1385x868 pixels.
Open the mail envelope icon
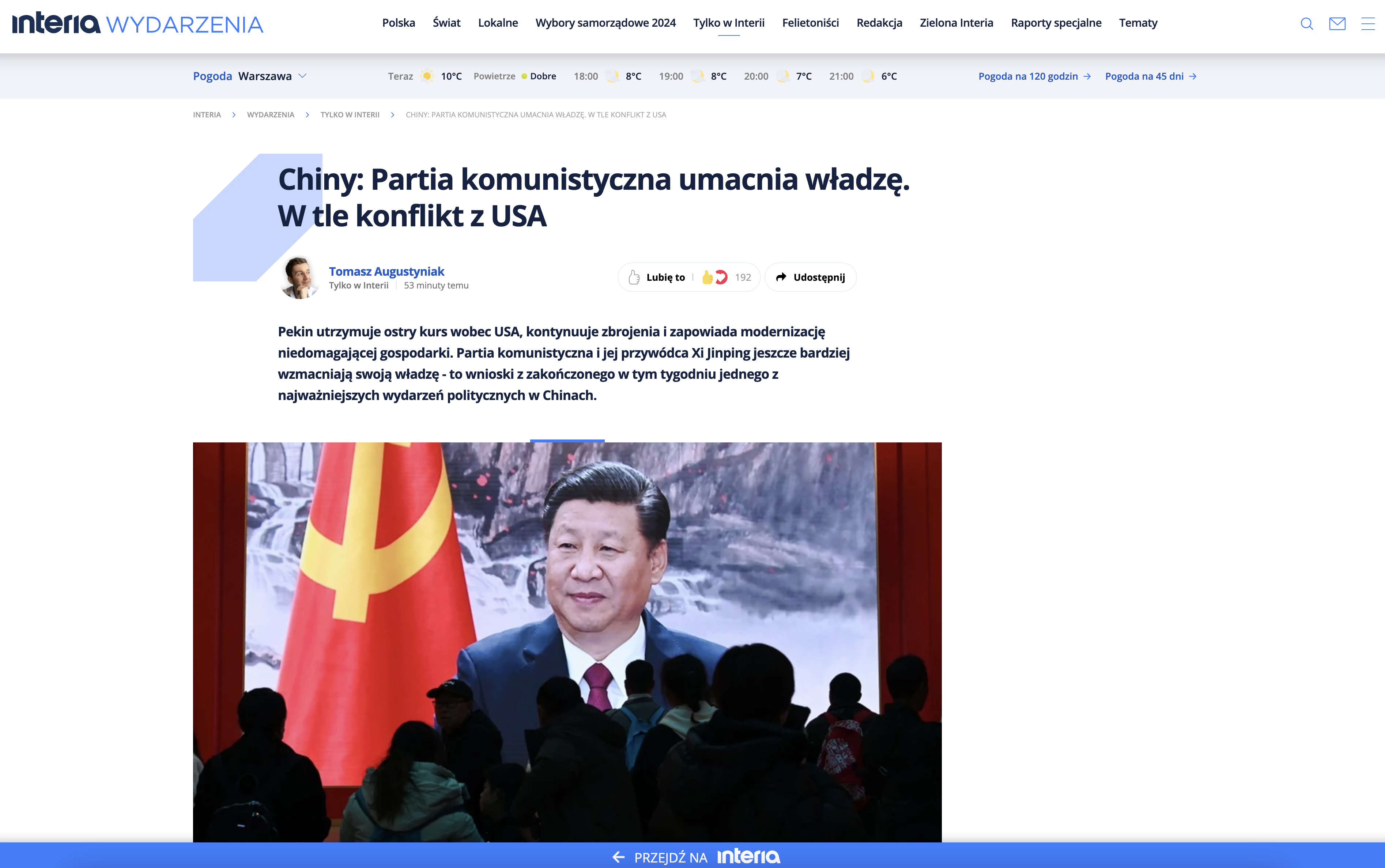[1337, 23]
